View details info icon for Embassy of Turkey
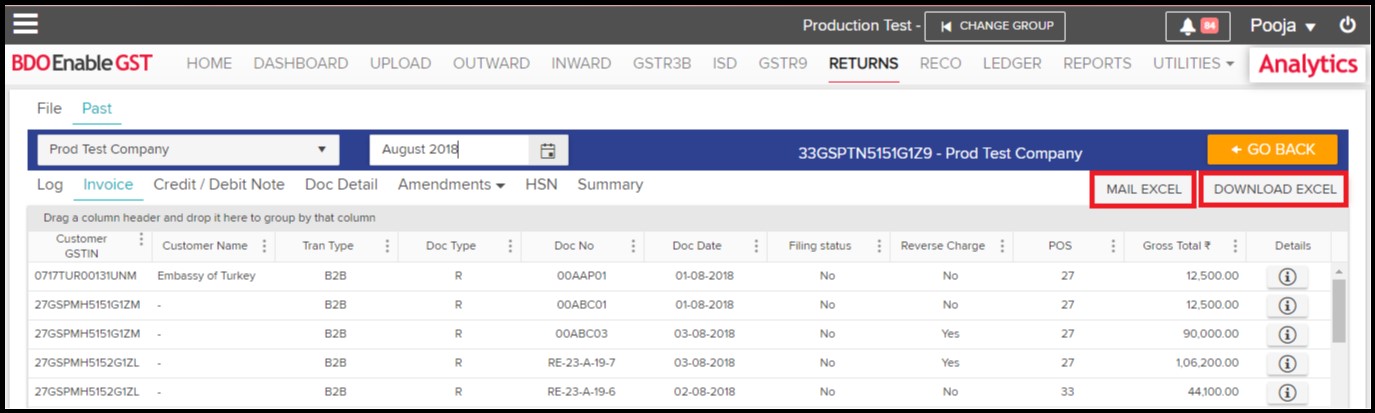 click(x=1287, y=277)
